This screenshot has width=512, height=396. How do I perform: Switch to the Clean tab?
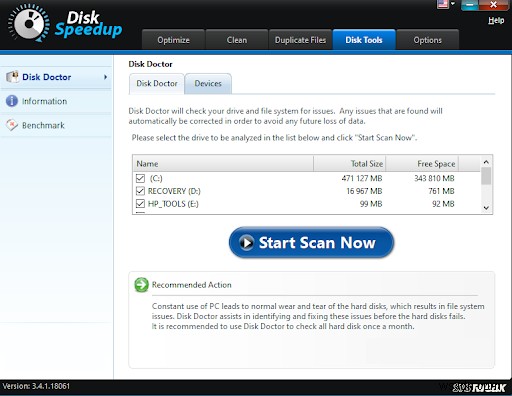[237, 40]
